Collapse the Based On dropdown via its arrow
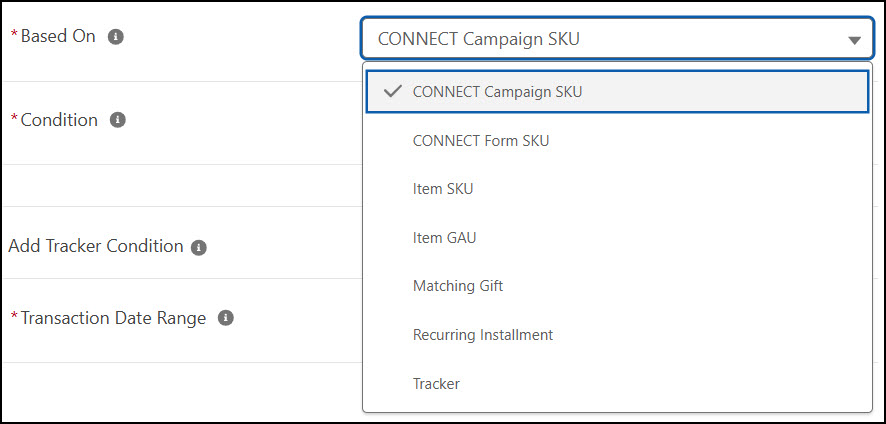This screenshot has height=424, width=886. coord(854,40)
